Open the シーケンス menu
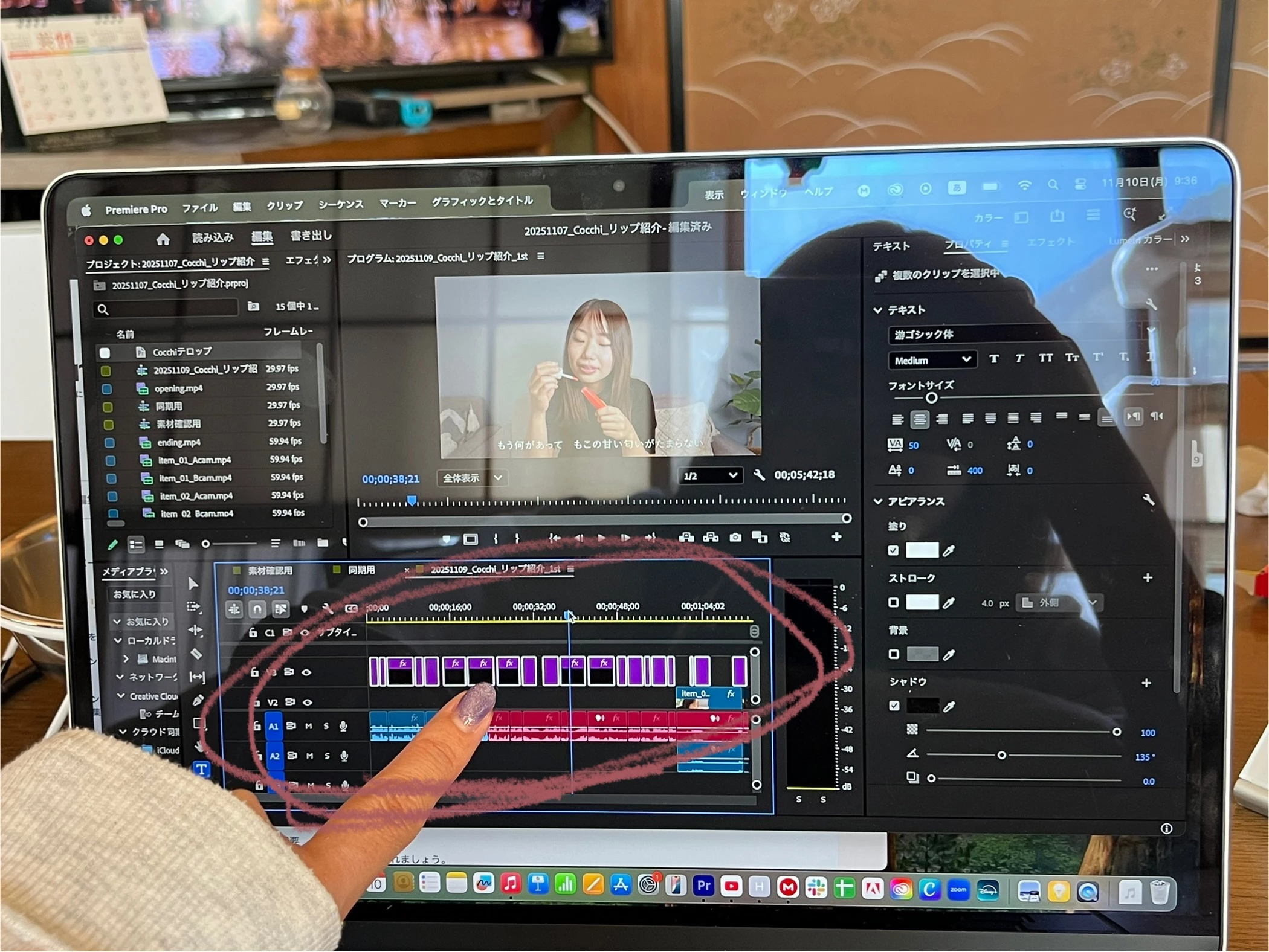This screenshot has height=952, width=1269. (341, 204)
